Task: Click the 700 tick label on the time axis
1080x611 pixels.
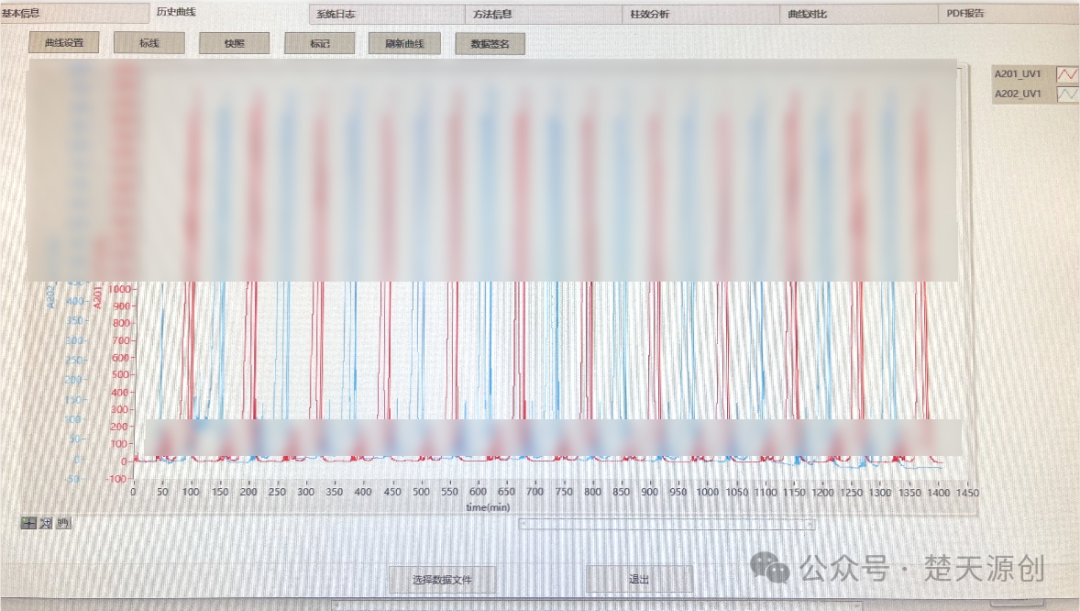Action: 535,492
